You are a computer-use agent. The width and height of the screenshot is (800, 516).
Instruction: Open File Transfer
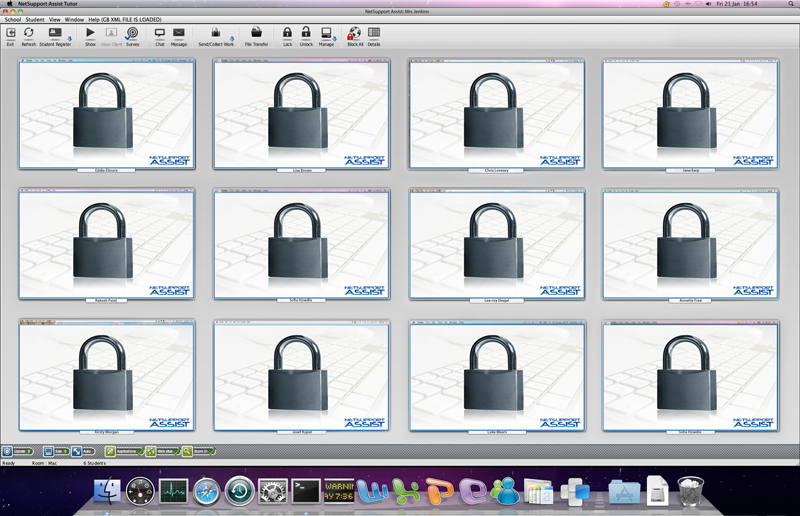[256, 35]
